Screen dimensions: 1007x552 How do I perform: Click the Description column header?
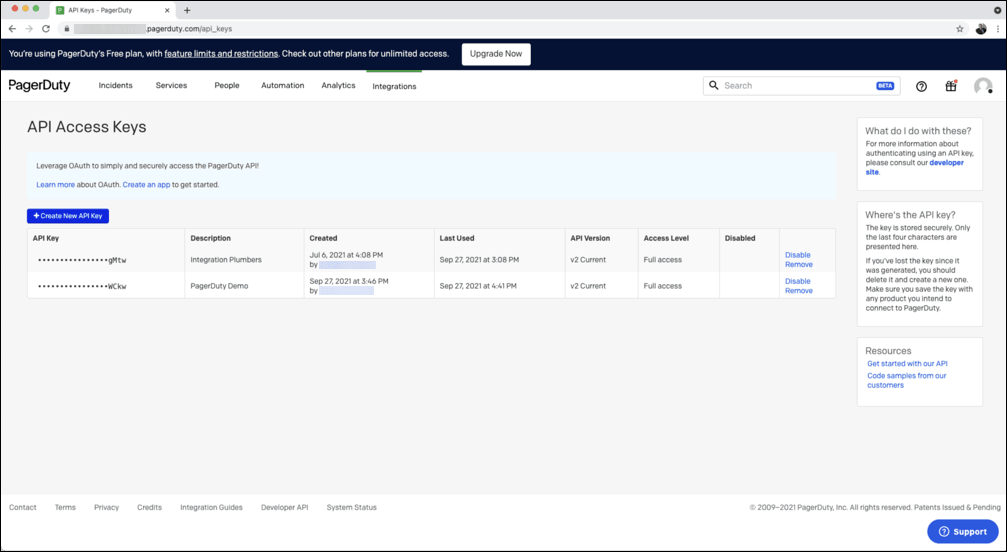pyautogui.click(x=211, y=238)
